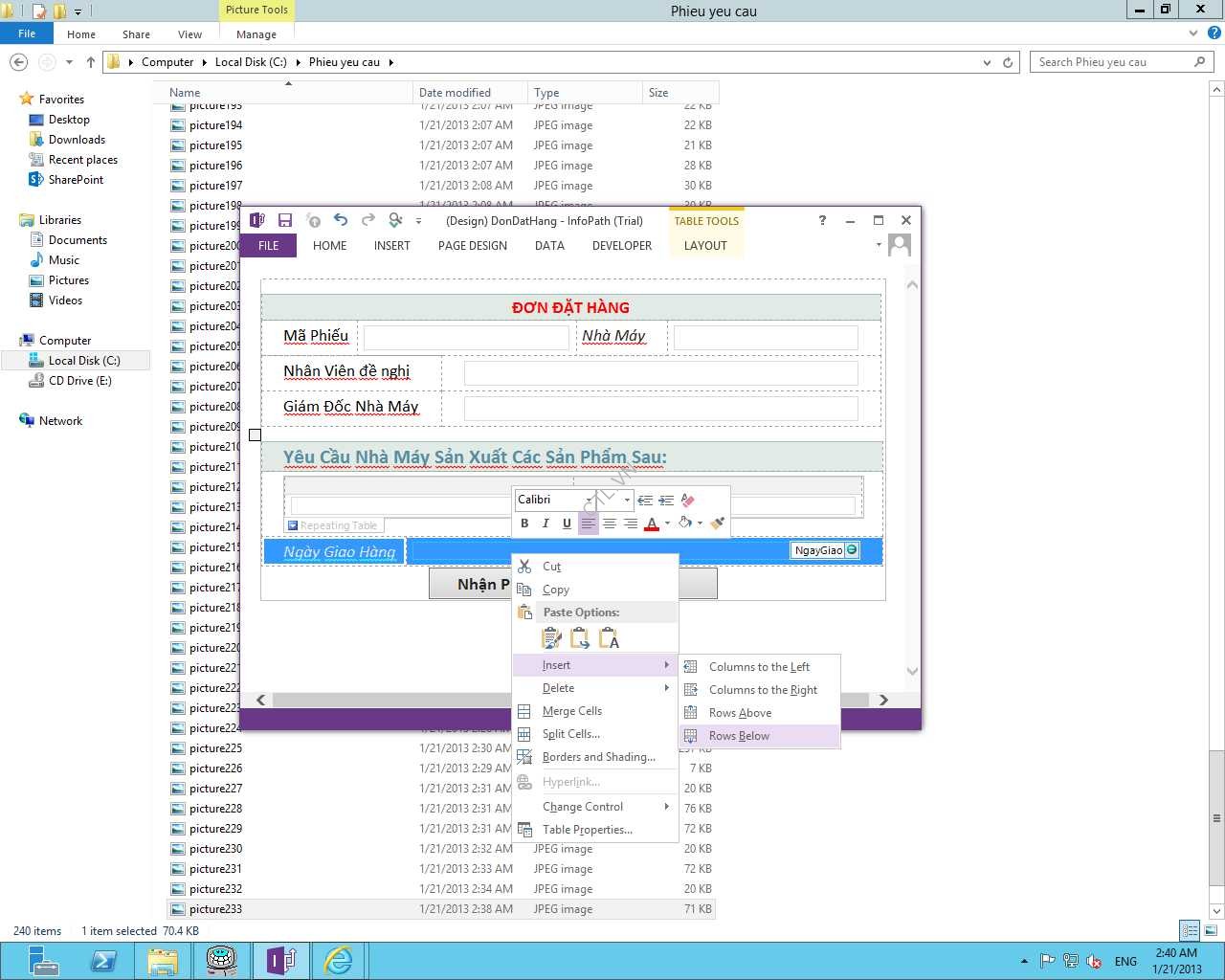
Task: Click the decrease indent icon
Action: coord(645,500)
